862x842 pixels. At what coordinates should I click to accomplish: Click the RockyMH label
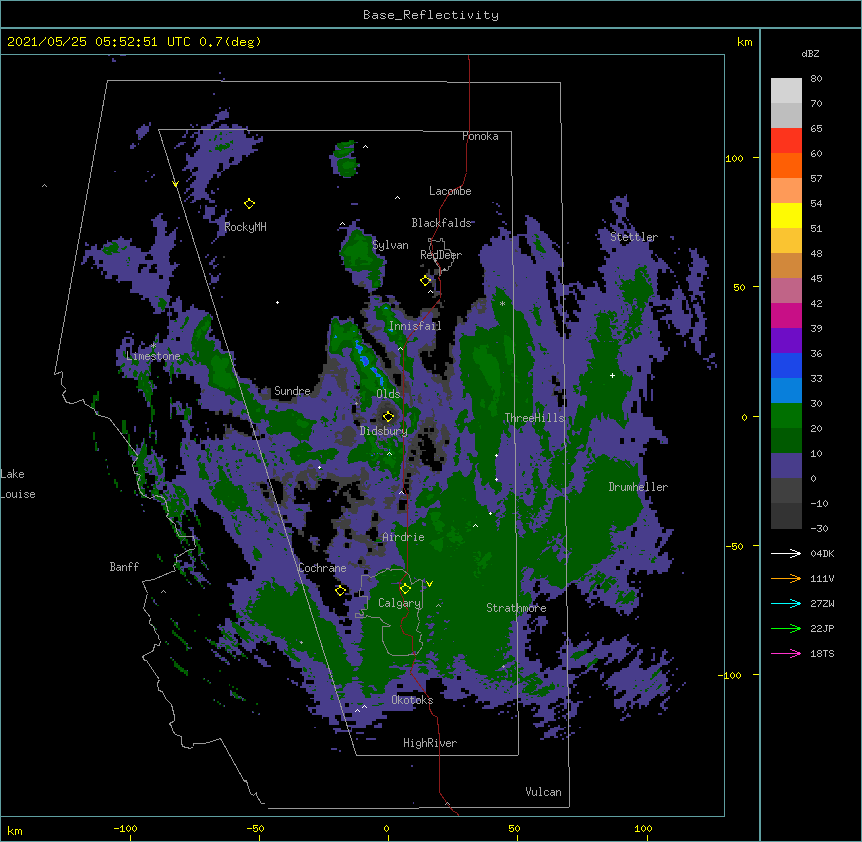point(245,227)
